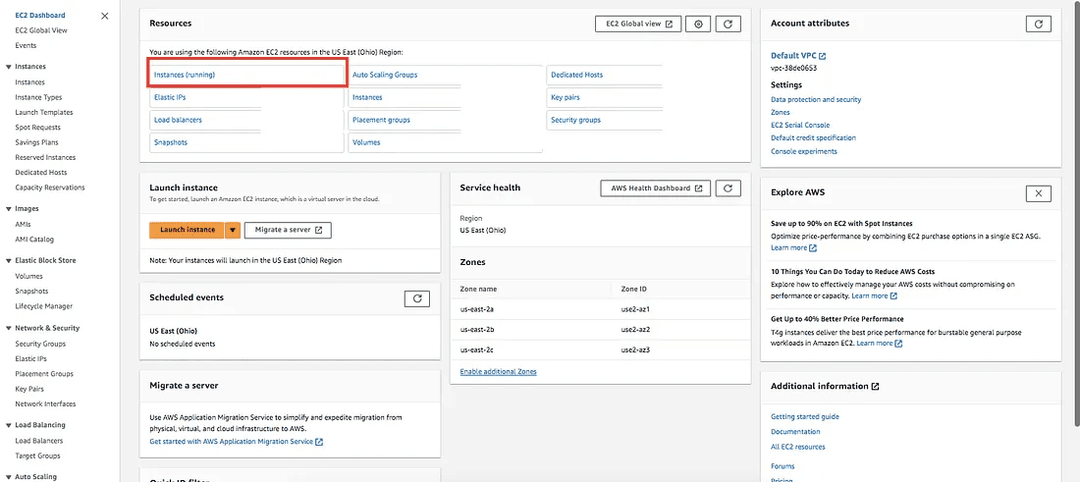
Task: Collapse the Instances sidebar section
Action: [x=9, y=67]
